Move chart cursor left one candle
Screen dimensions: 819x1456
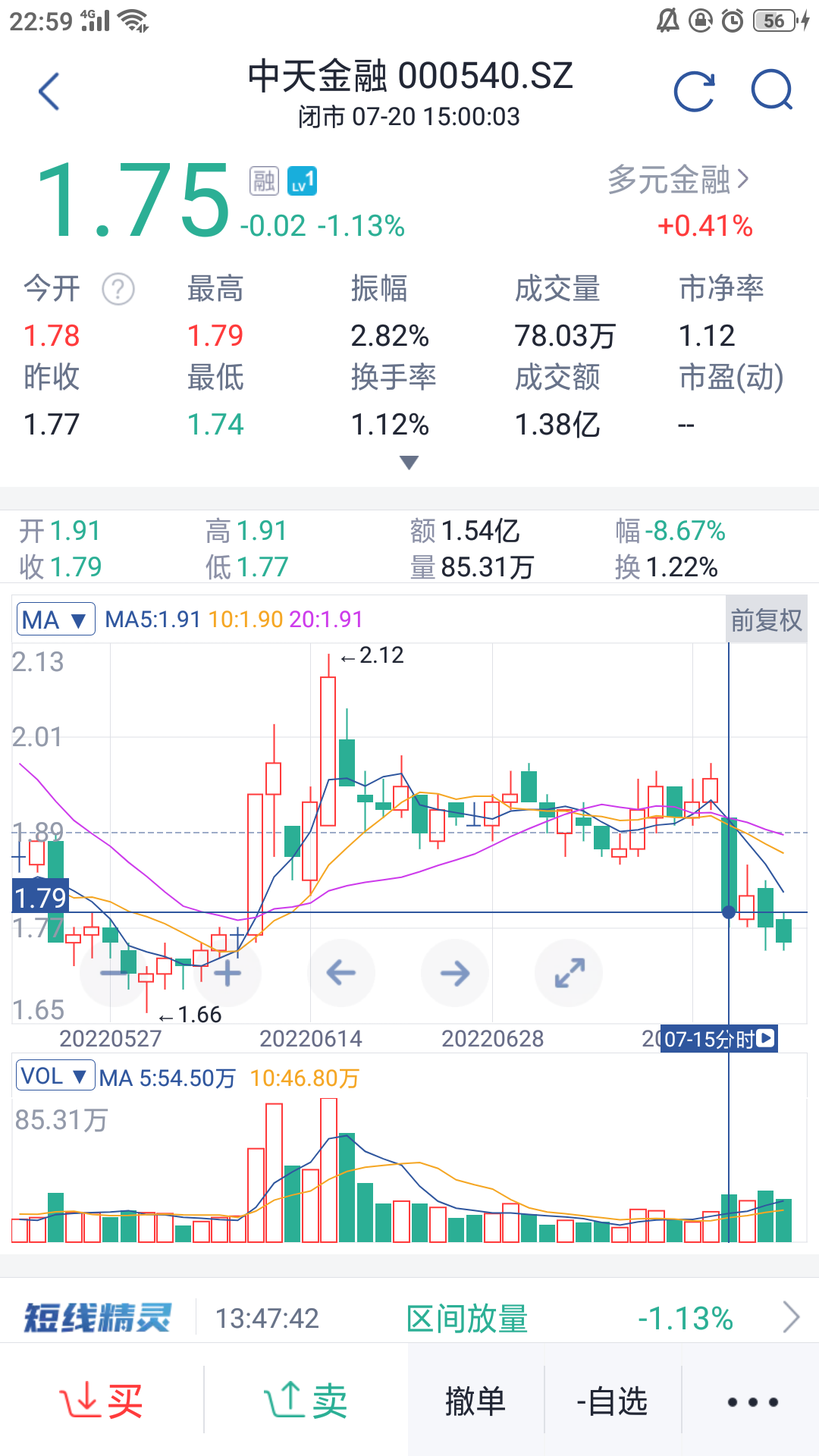[x=341, y=973]
